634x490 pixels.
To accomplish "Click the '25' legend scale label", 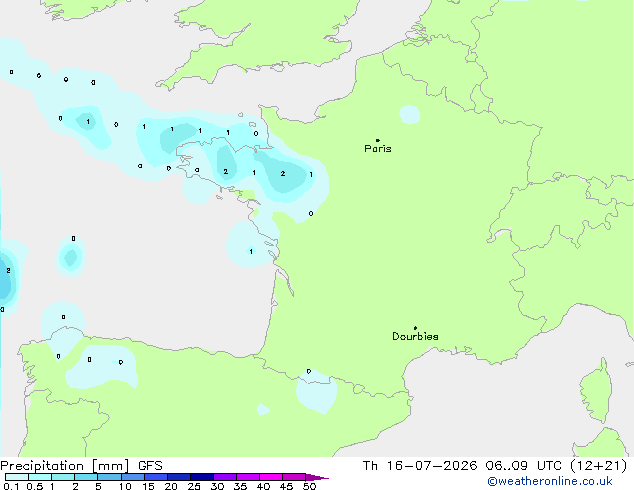I will pyautogui.click(x=194, y=486).
